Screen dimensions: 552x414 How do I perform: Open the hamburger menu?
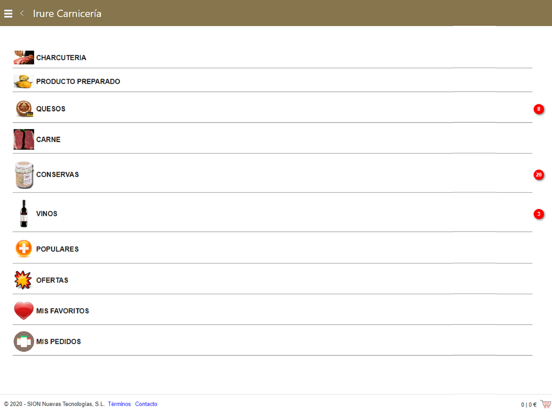(8, 13)
